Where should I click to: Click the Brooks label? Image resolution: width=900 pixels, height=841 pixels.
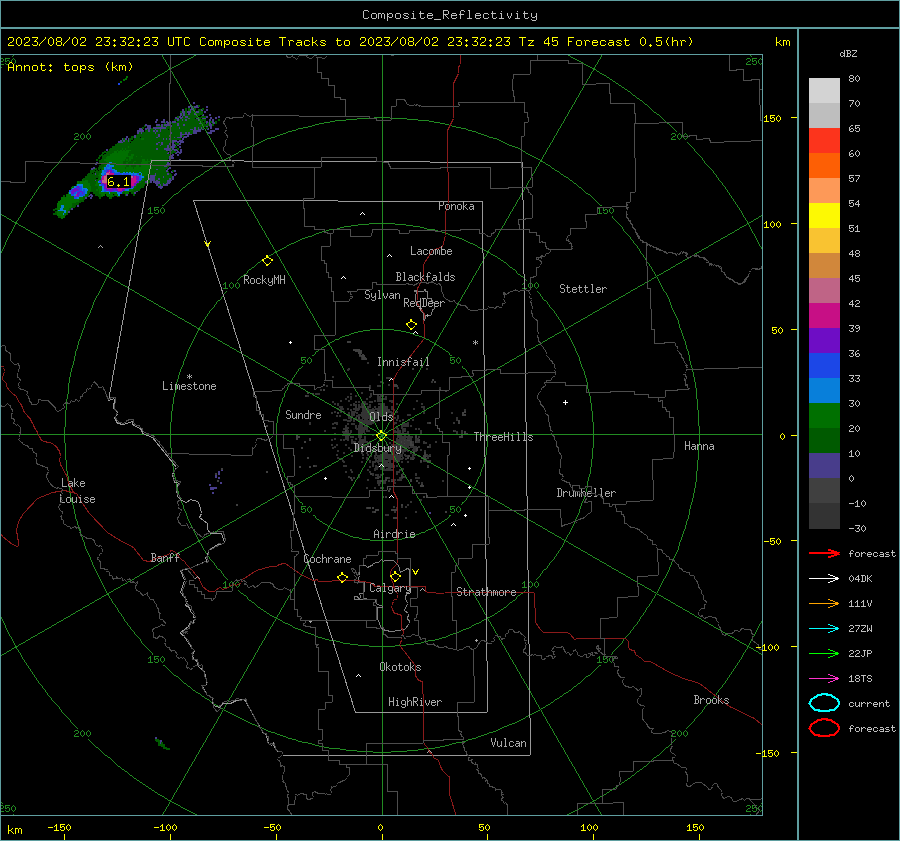pyautogui.click(x=711, y=700)
